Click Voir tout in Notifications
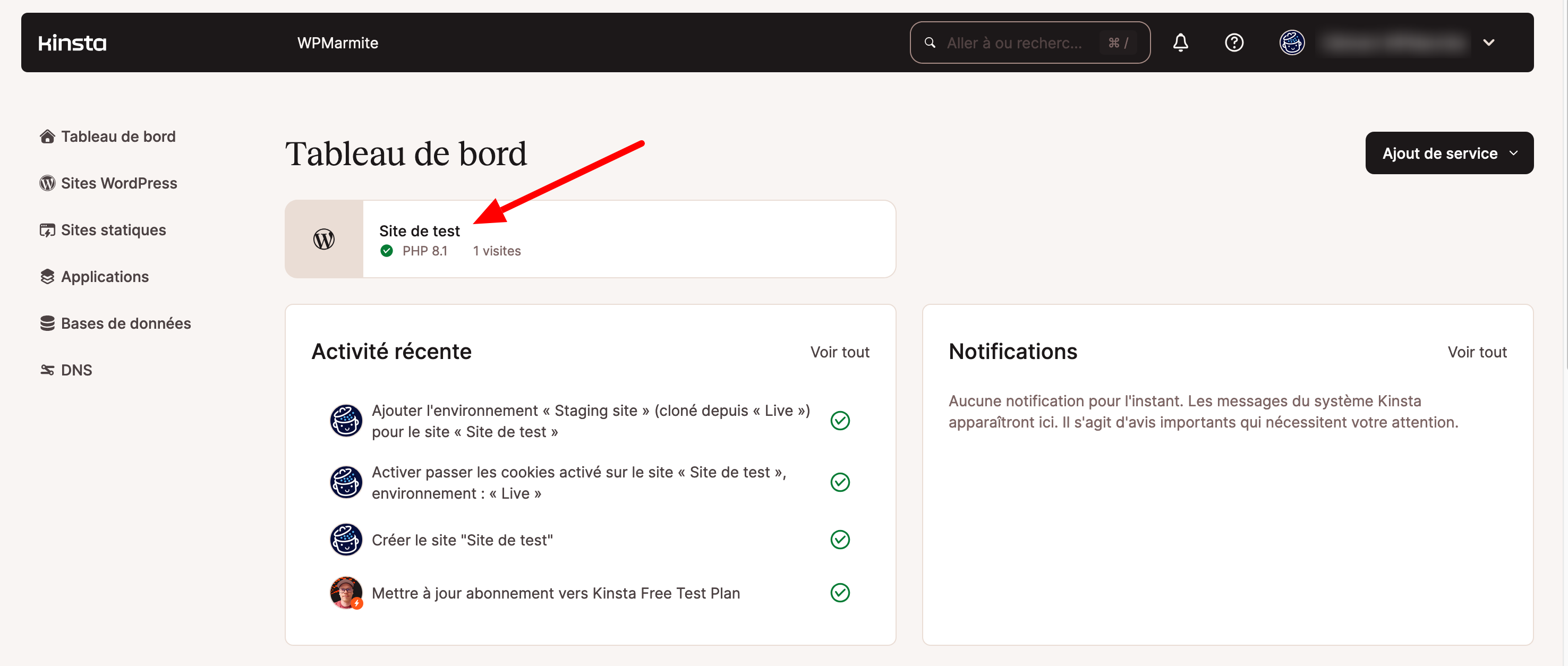 tap(1477, 352)
